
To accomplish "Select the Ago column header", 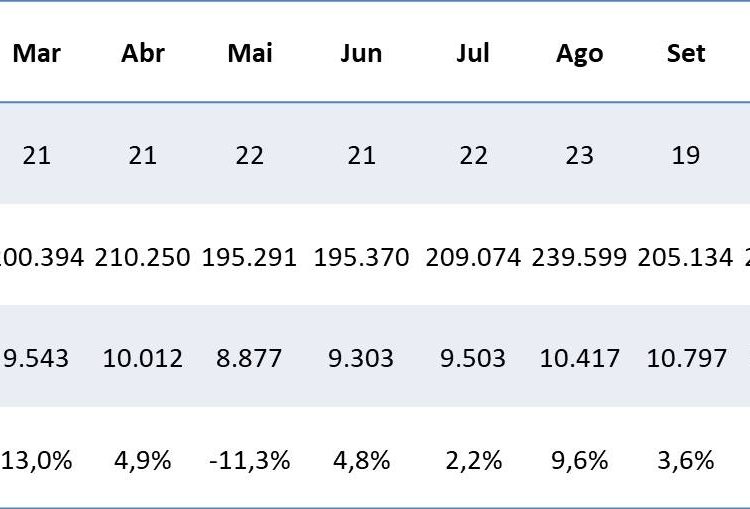I will 580,53.
